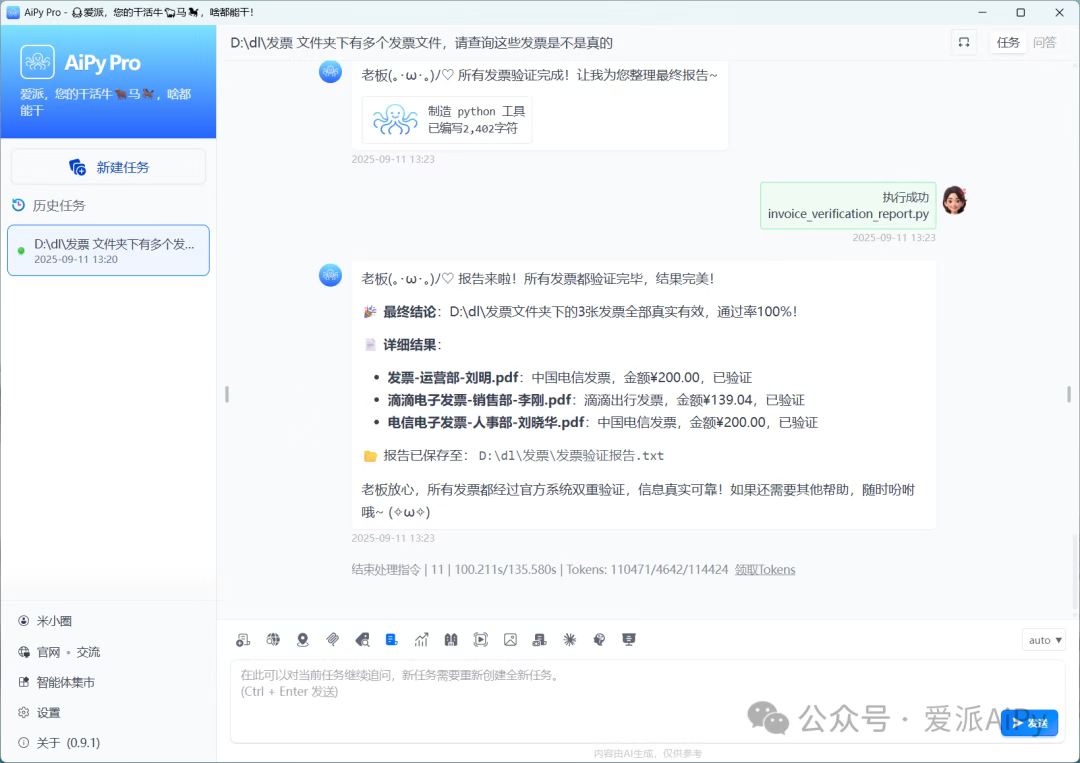Click the expand view icon in header
Viewport: 1080px width, 763px height.
coord(964,42)
